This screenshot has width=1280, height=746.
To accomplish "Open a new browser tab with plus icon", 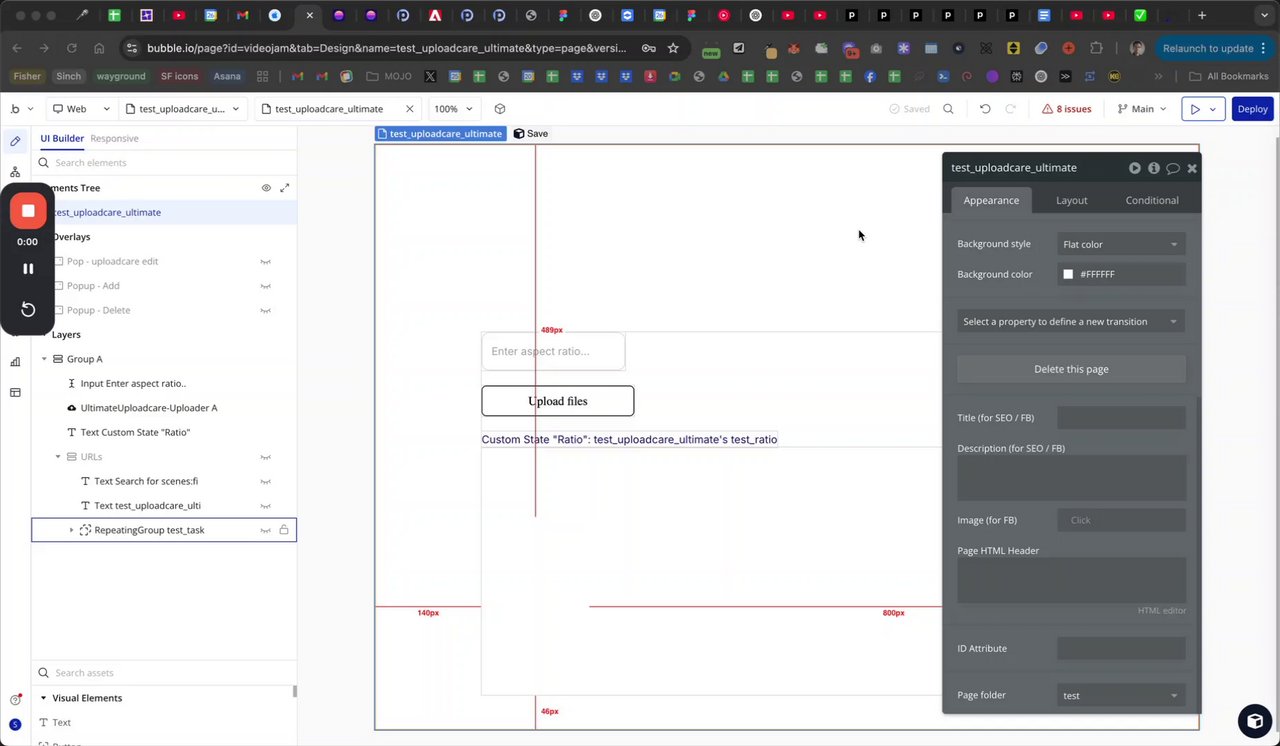I will coord(1202,16).
